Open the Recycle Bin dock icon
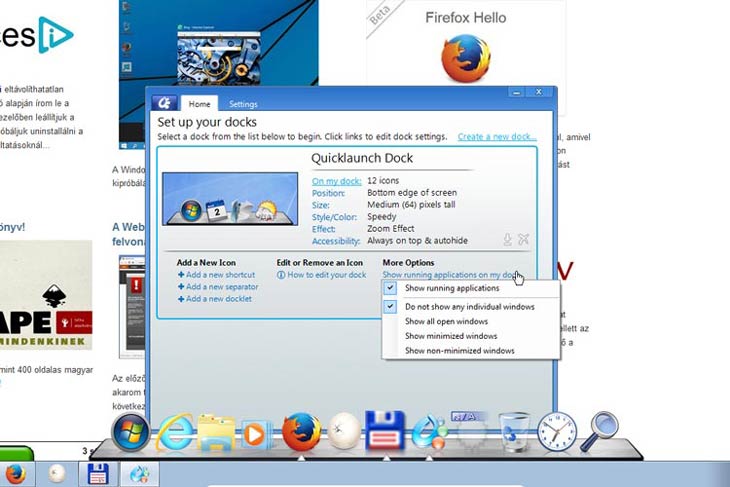This screenshot has width=730, height=487. [514, 432]
